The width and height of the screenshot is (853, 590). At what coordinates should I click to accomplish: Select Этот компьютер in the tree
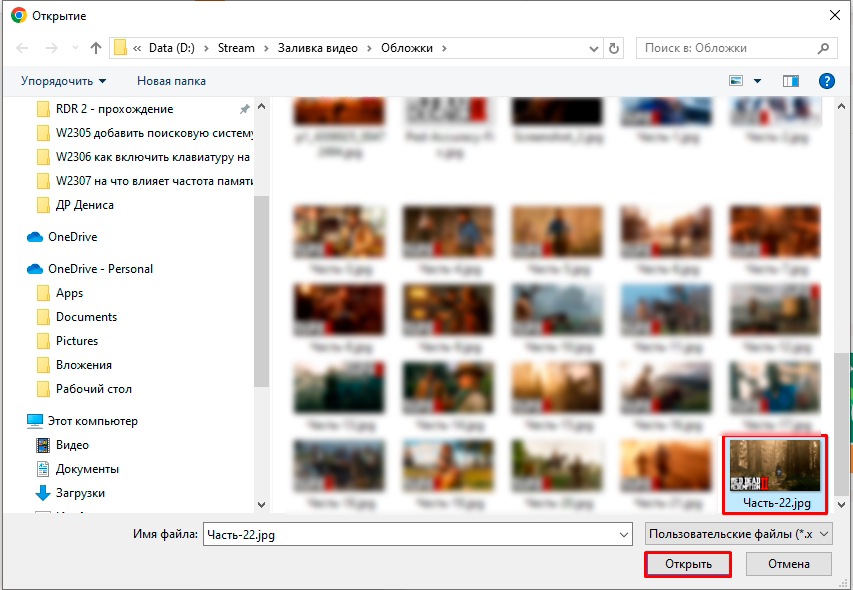(x=92, y=421)
